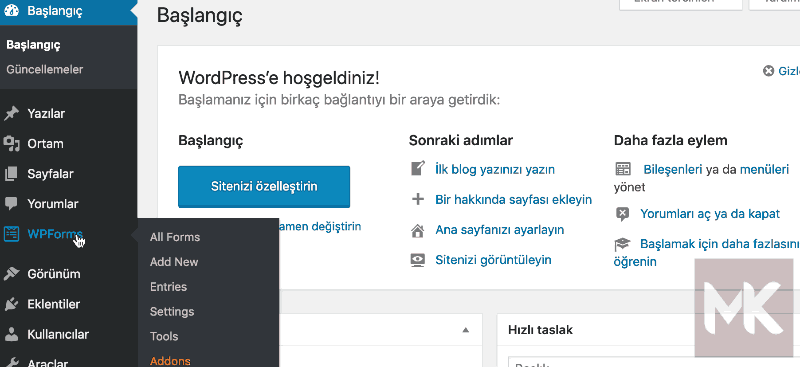This screenshot has height=367, width=800.
Task: Click the widgets icon beside Bileşenleri
Action: (x=623, y=169)
